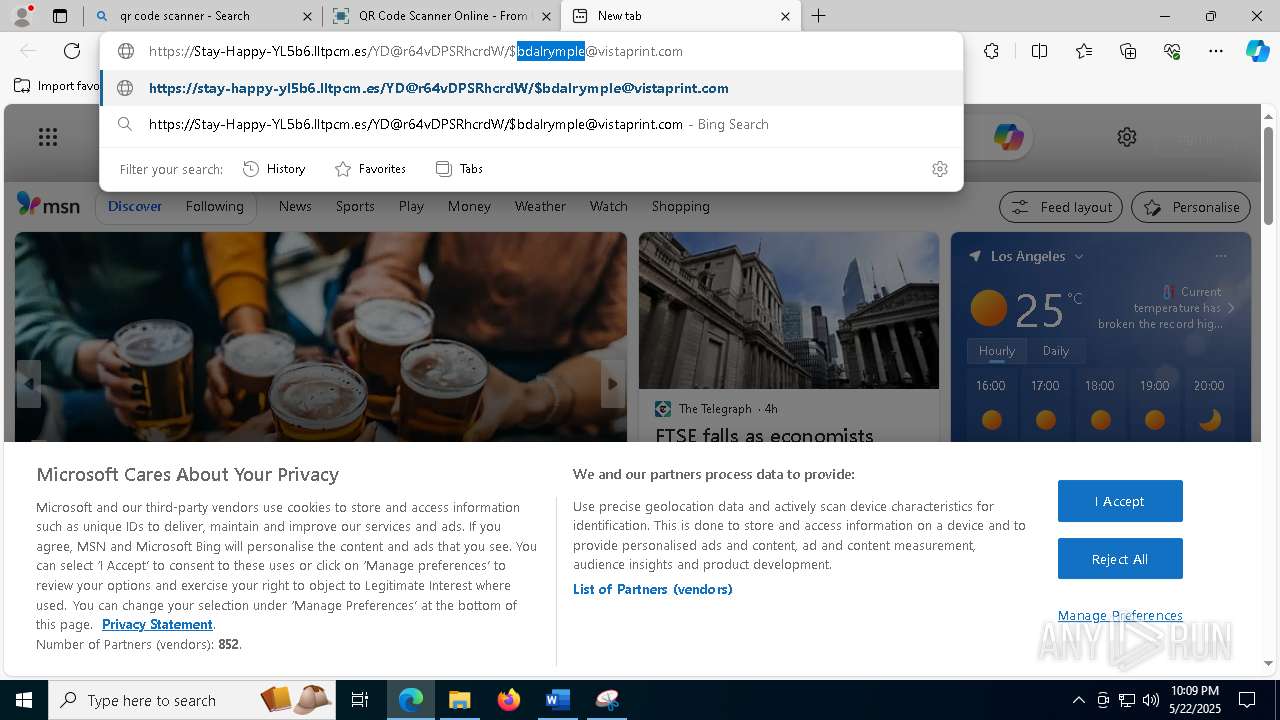Select the Bing Search suggestion row
Image resolution: width=1280 pixels, height=720 pixels.
[531, 124]
